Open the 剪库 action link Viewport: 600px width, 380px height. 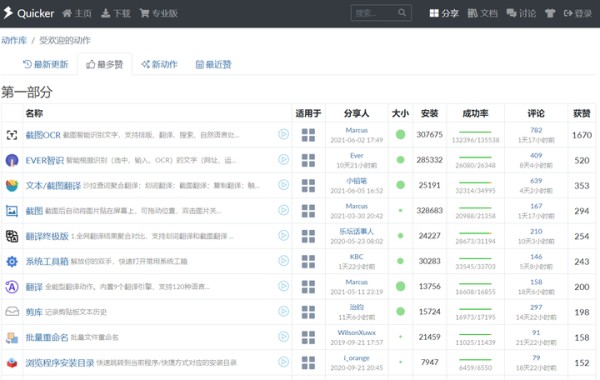pyautogui.click(x=34, y=312)
